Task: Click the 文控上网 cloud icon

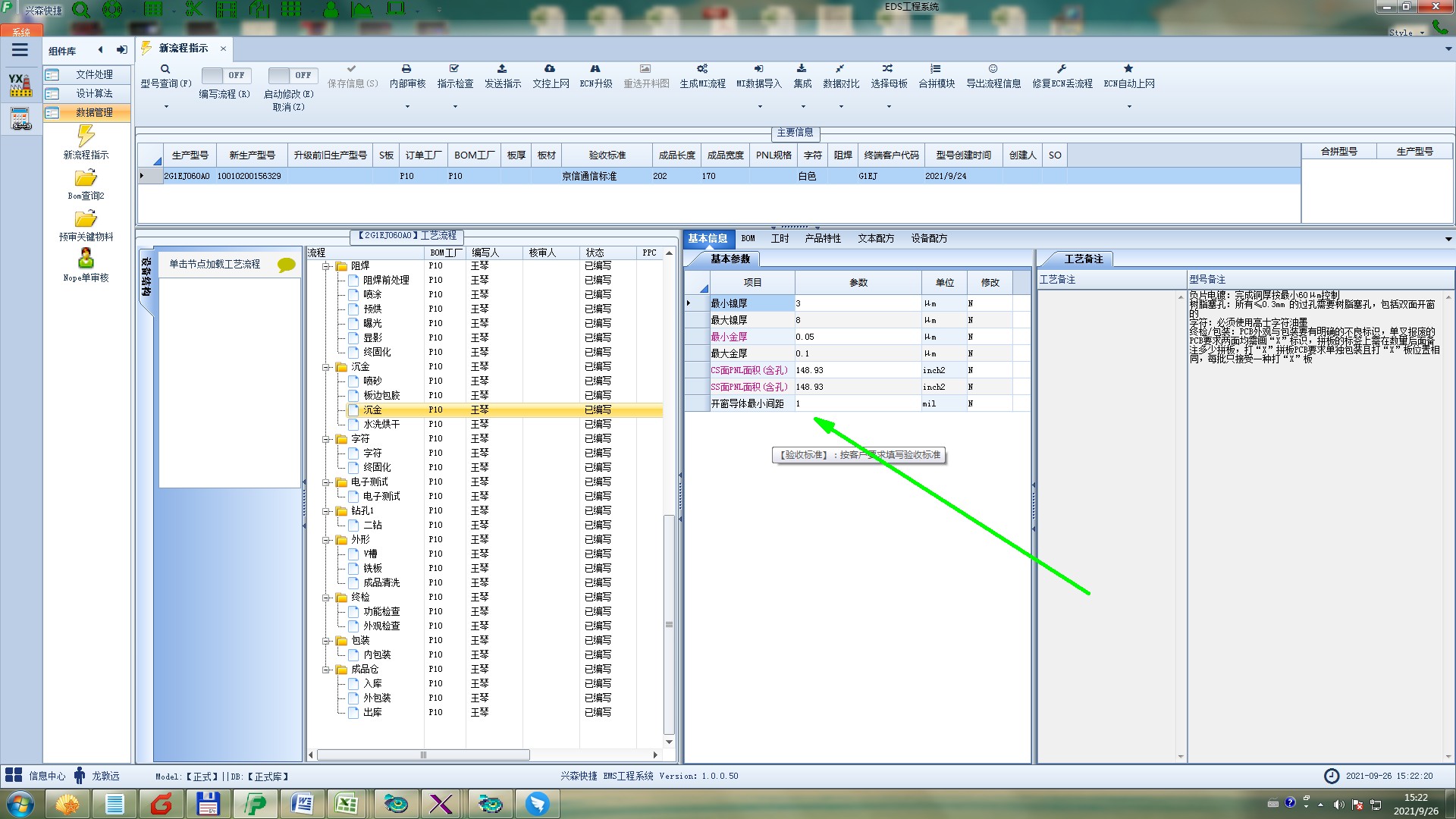Action: click(550, 69)
